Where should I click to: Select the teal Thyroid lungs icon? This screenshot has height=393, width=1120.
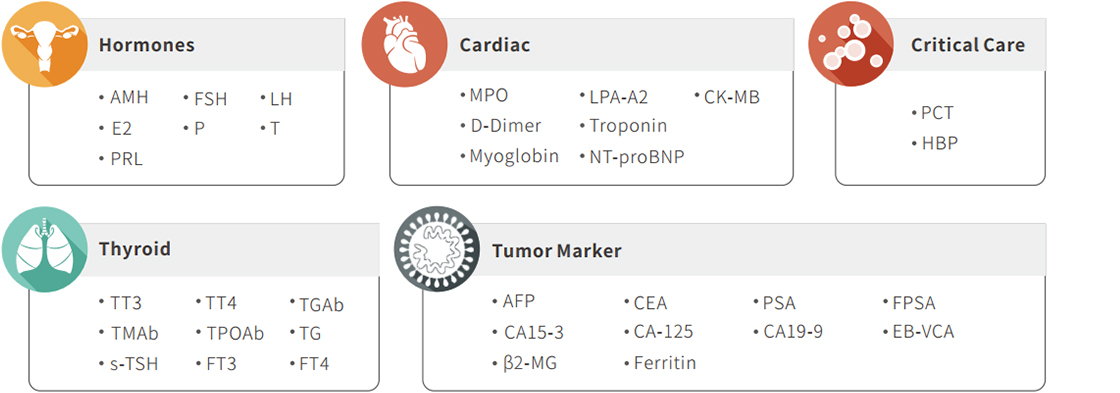coord(44,249)
